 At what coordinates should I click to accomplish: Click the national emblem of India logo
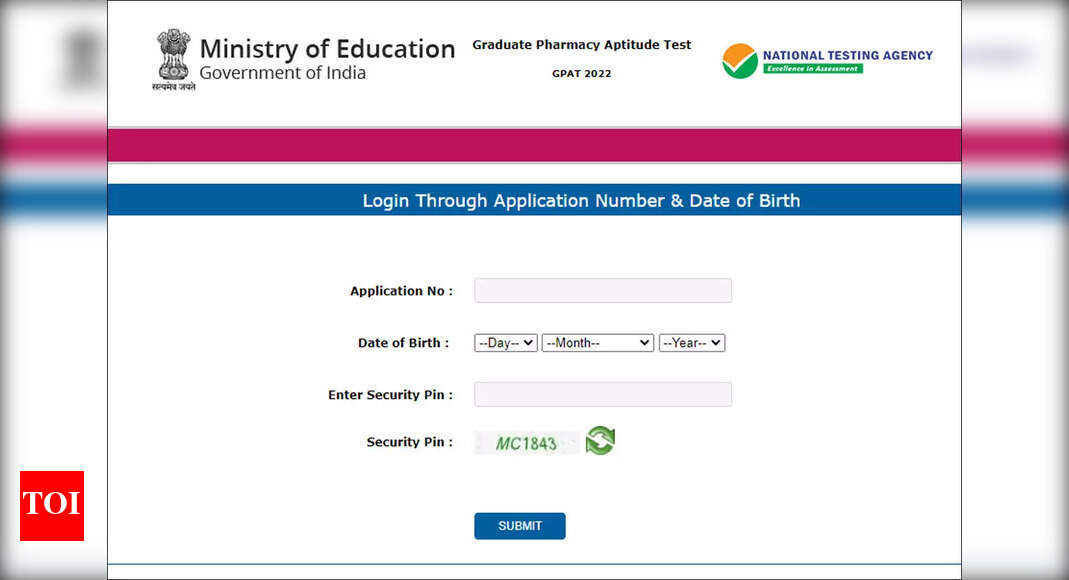point(174,58)
